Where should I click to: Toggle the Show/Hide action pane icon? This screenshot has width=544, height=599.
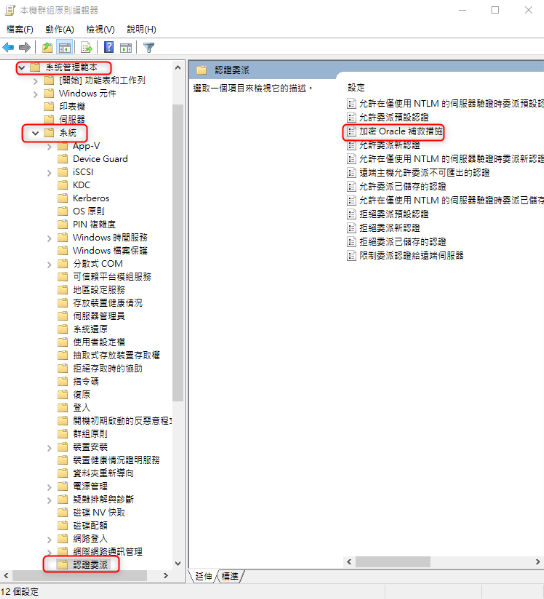tap(126, 47)
